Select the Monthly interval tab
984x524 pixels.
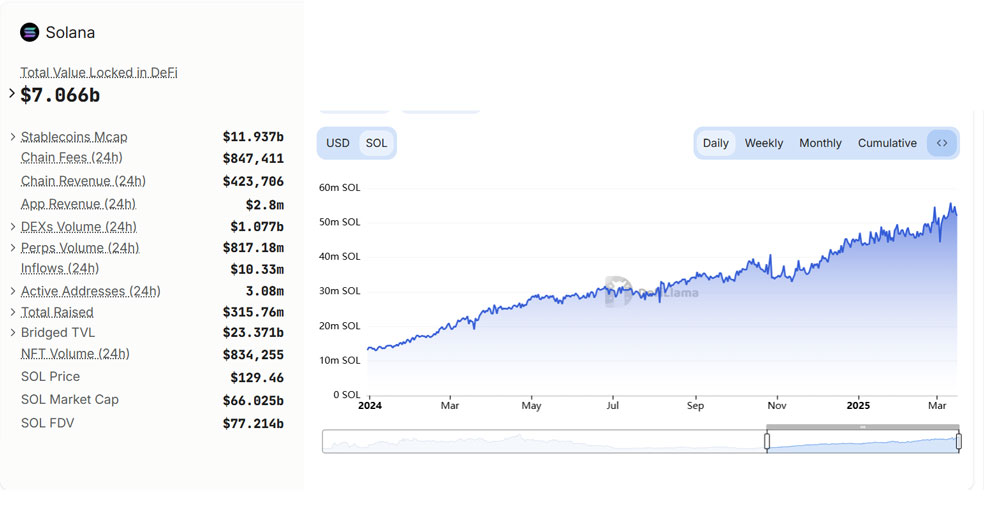click(x=820, y=143)
